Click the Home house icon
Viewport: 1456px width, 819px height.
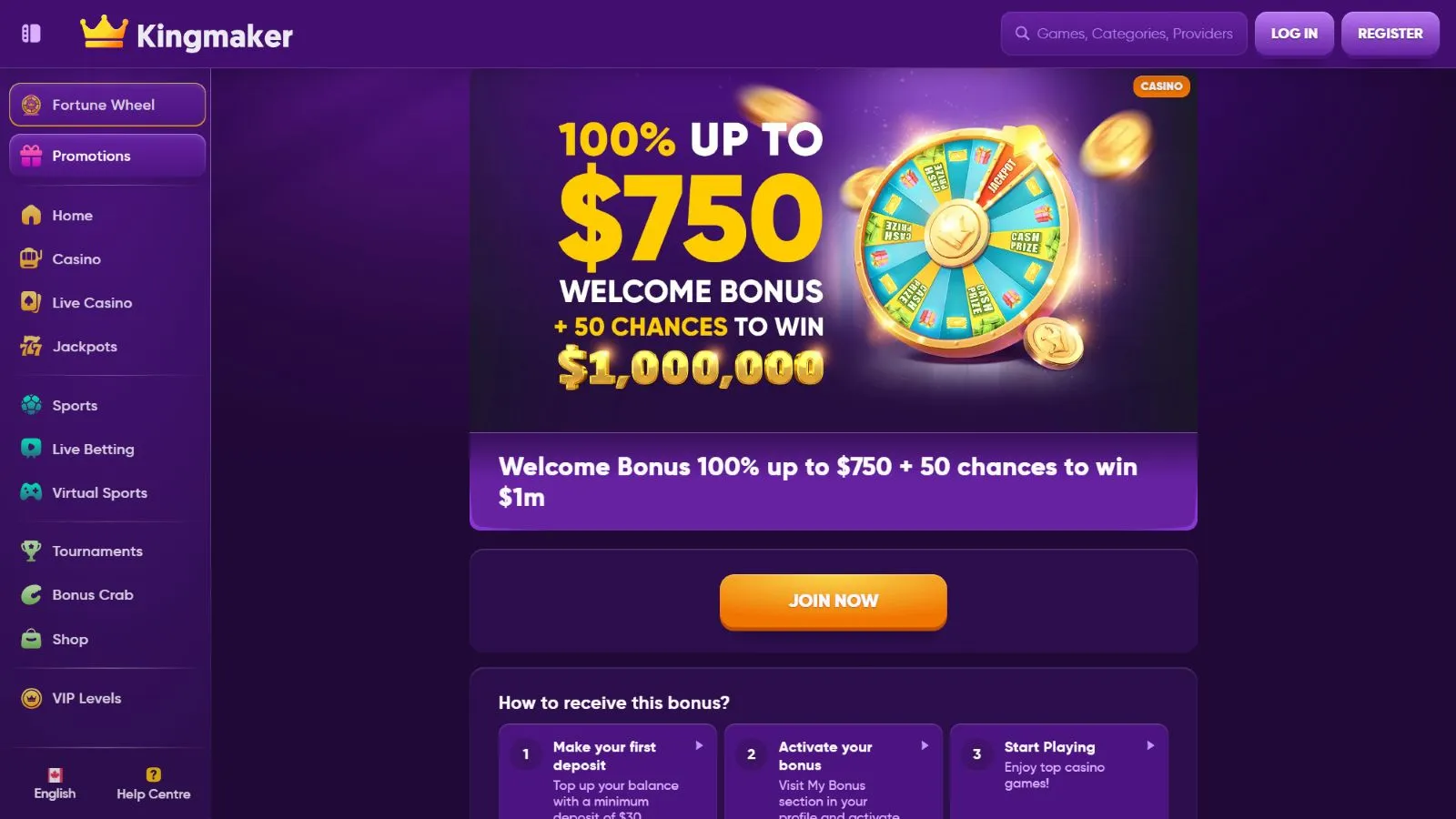[x=31, y=216]
